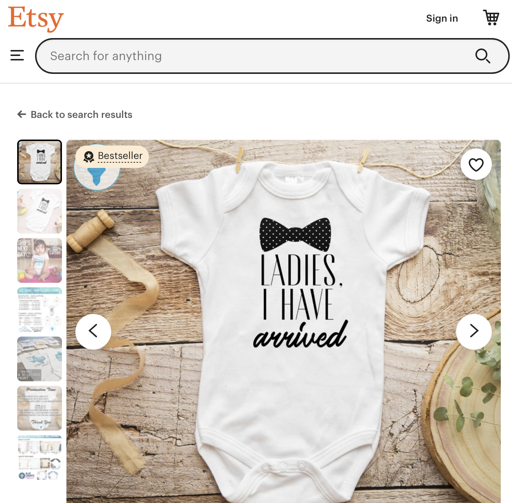Select the last thumbnail in gallery
This screenshot has width=512, height=503.
point(39,457)
